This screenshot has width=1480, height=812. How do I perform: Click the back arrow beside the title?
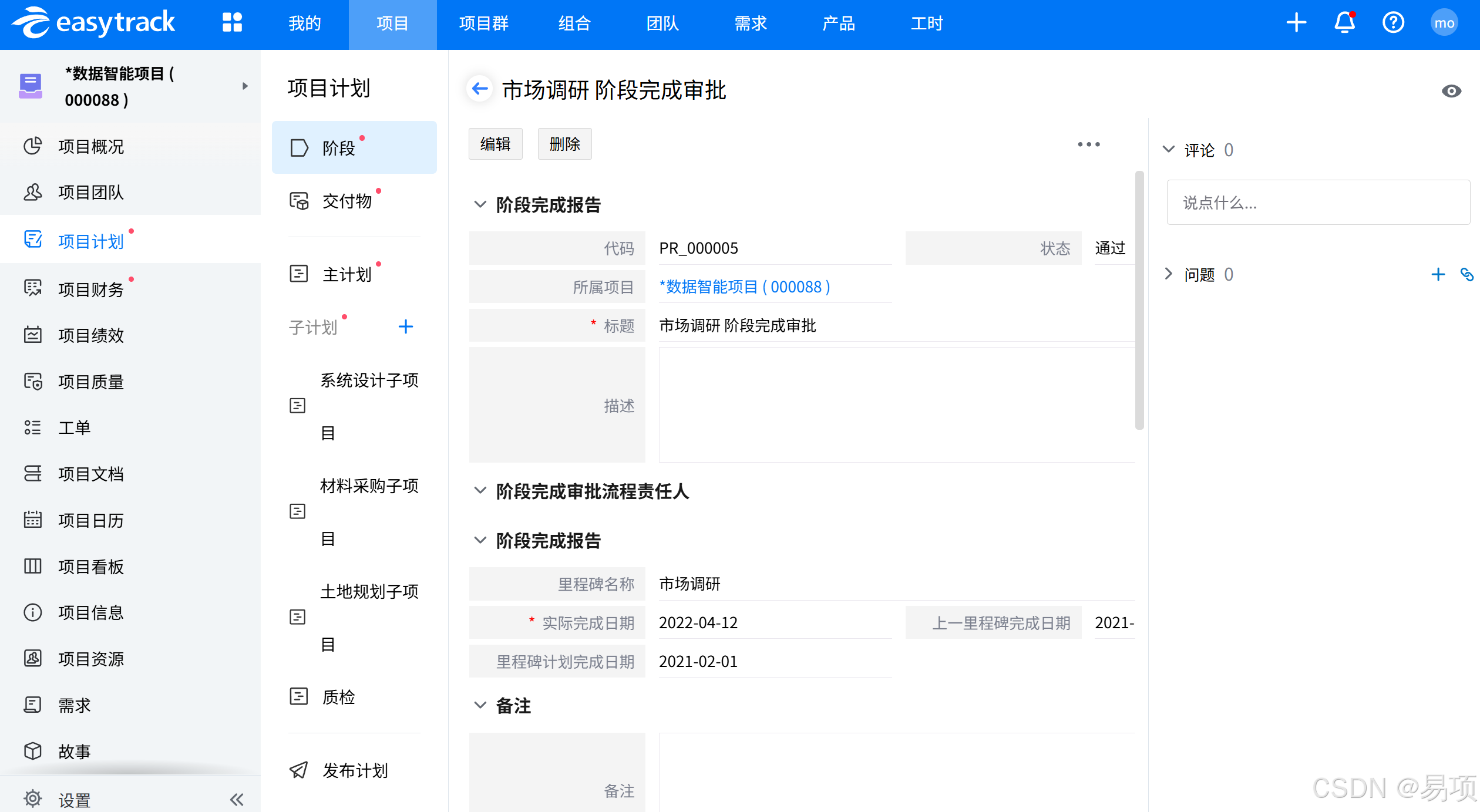(x=480, y=89)
